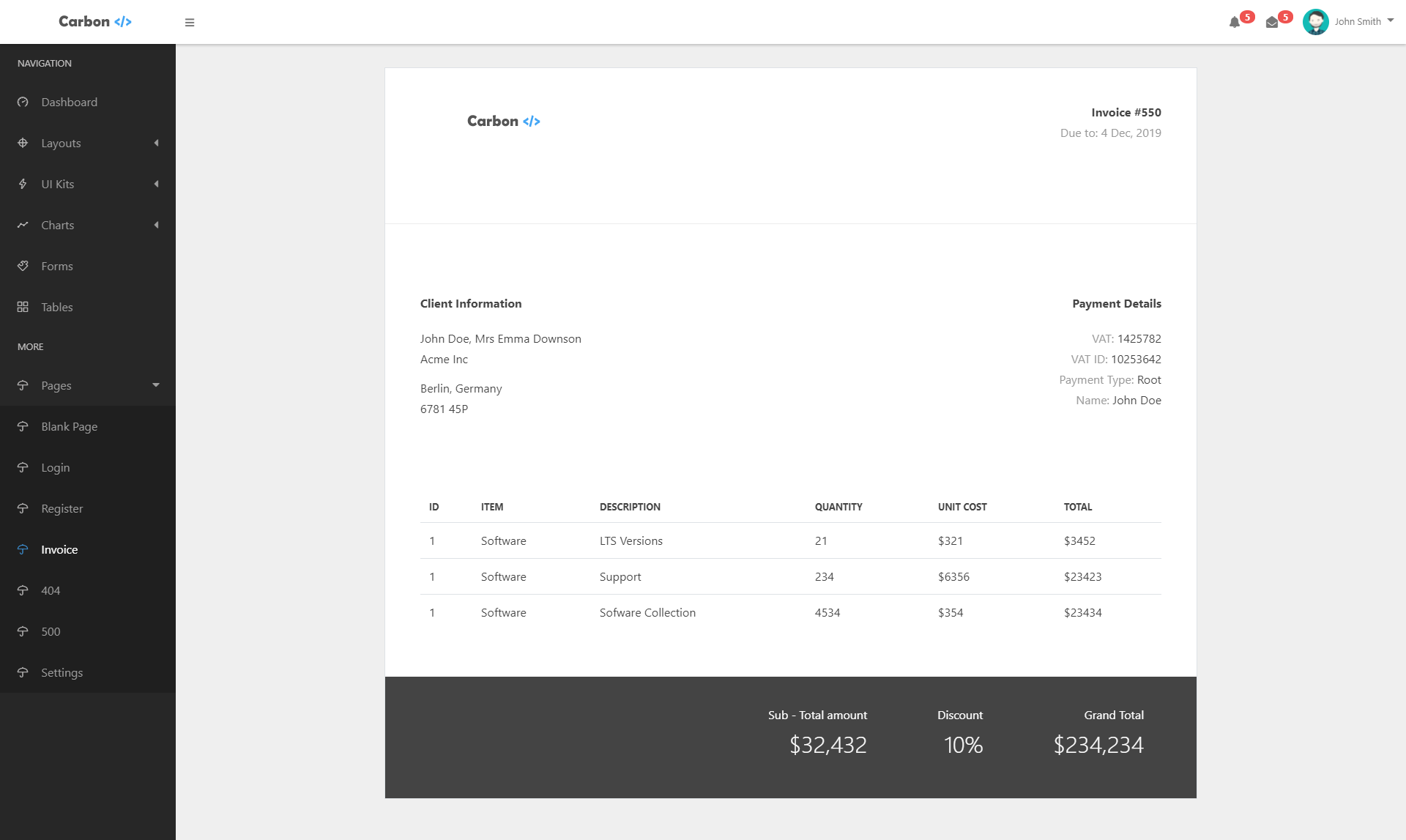This screenshot has width=1406, height=840.
Task: Open the Settings sidebar link
Action: (x=62, y=673)
